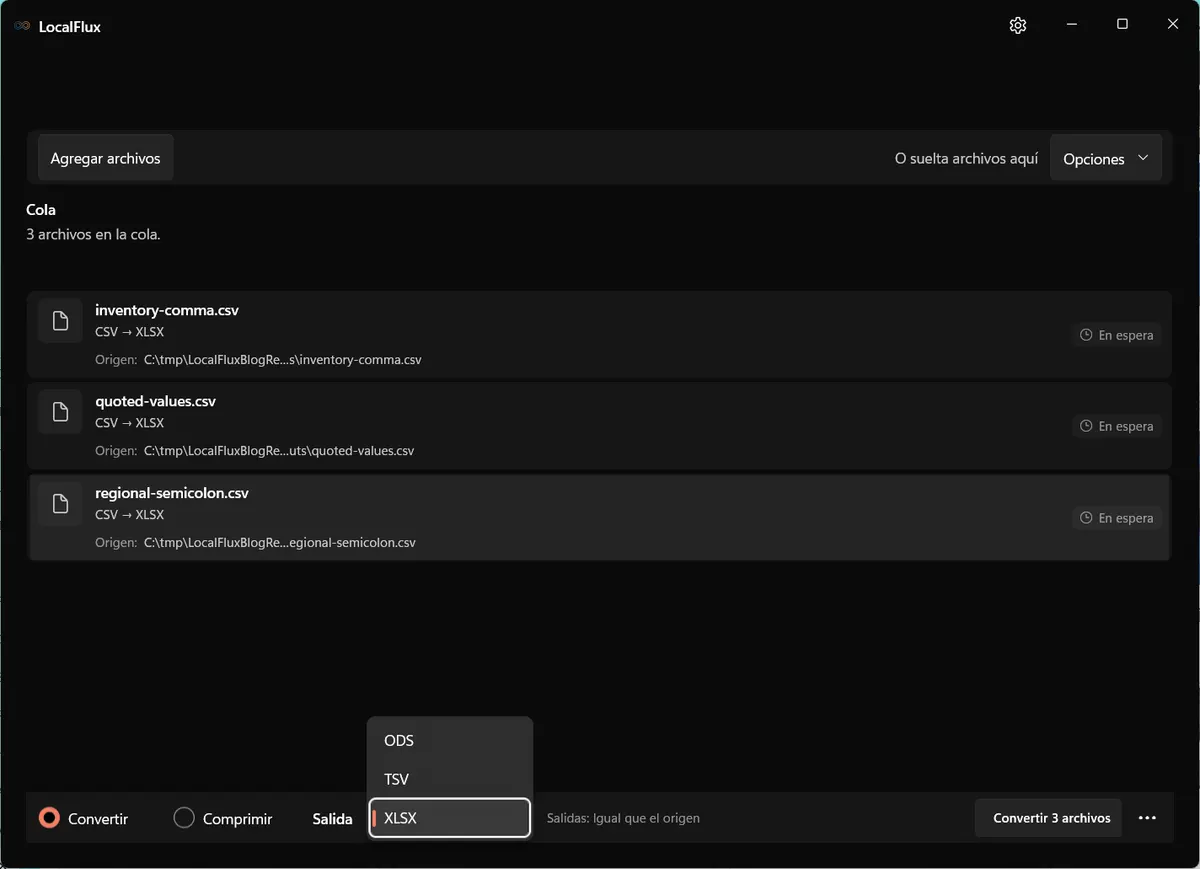Select the regional-semicolon.csv file name

click(x=172, y=493)
